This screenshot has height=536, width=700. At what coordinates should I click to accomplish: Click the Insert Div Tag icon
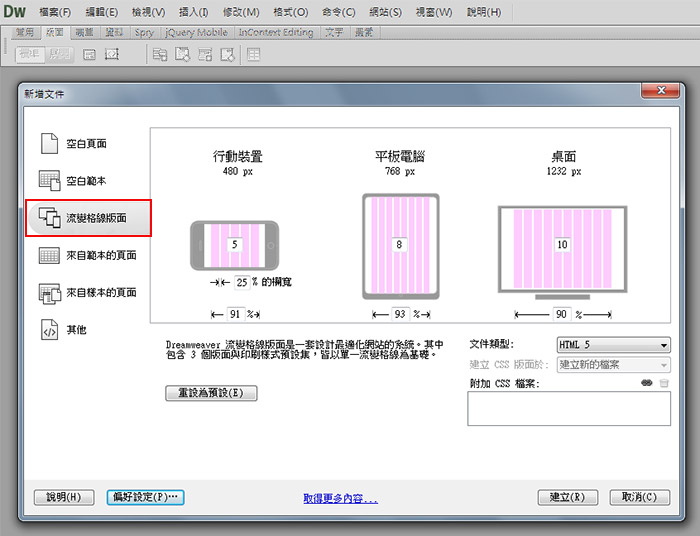(x=89, y=55)
